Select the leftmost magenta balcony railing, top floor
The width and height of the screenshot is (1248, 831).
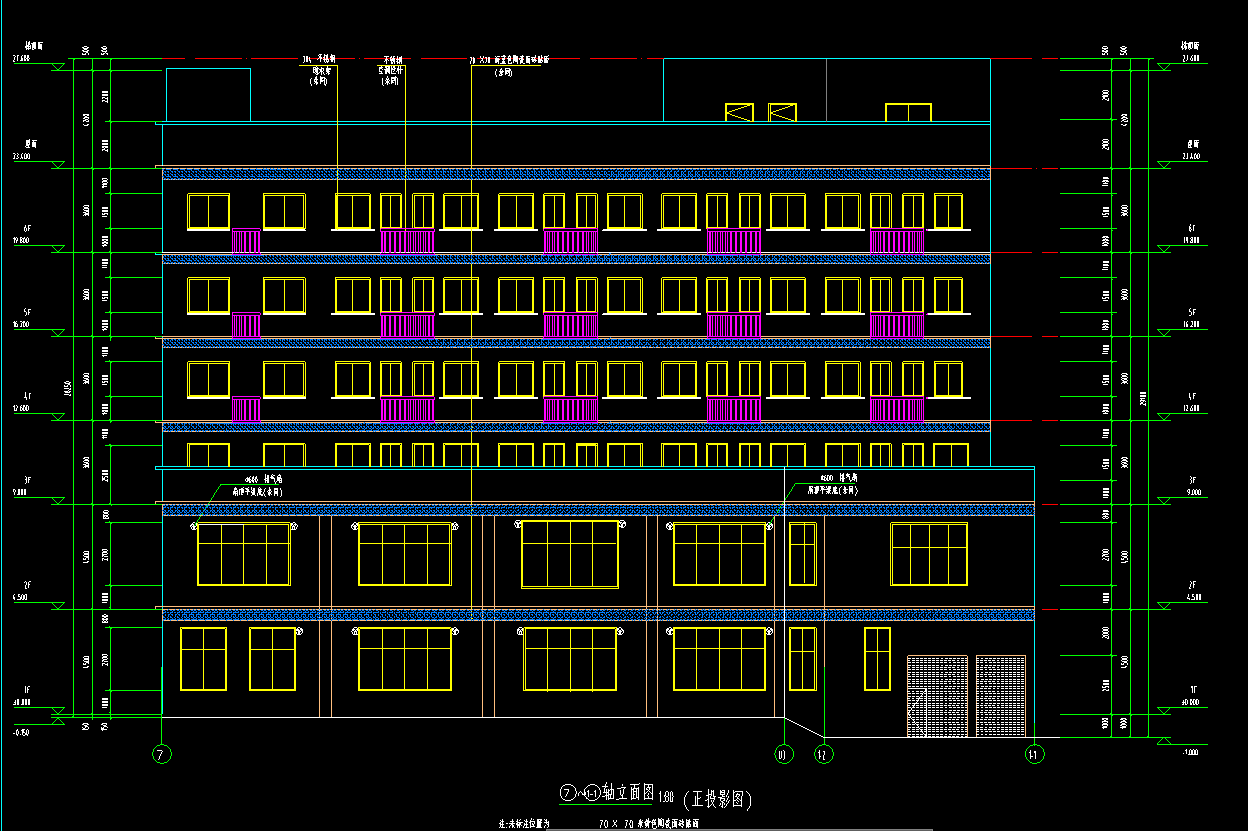tap(246, 242)
